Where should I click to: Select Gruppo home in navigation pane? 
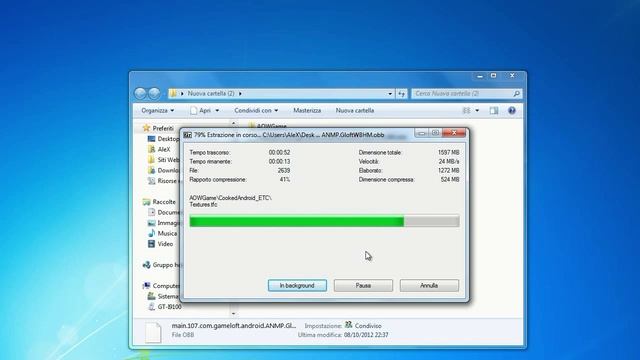[166, 265]
